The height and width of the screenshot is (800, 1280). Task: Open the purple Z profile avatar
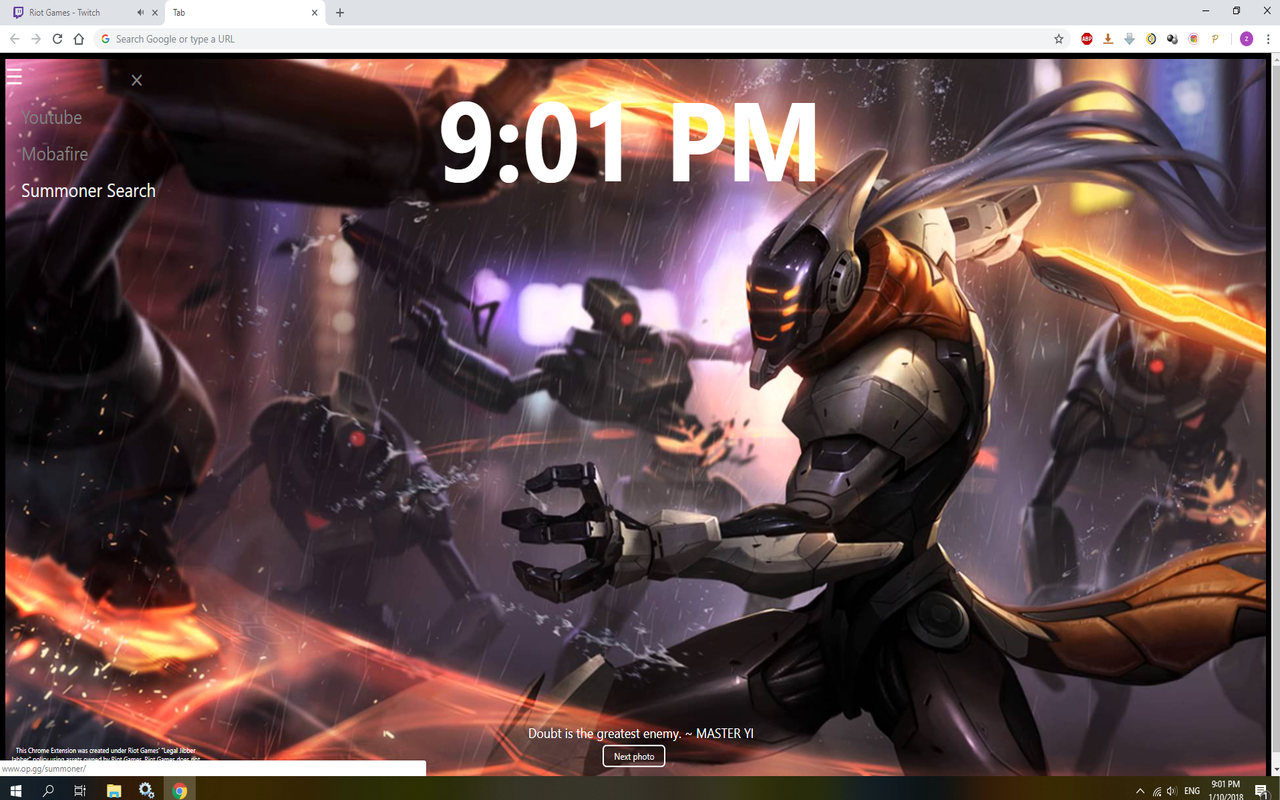(1246, 39)
